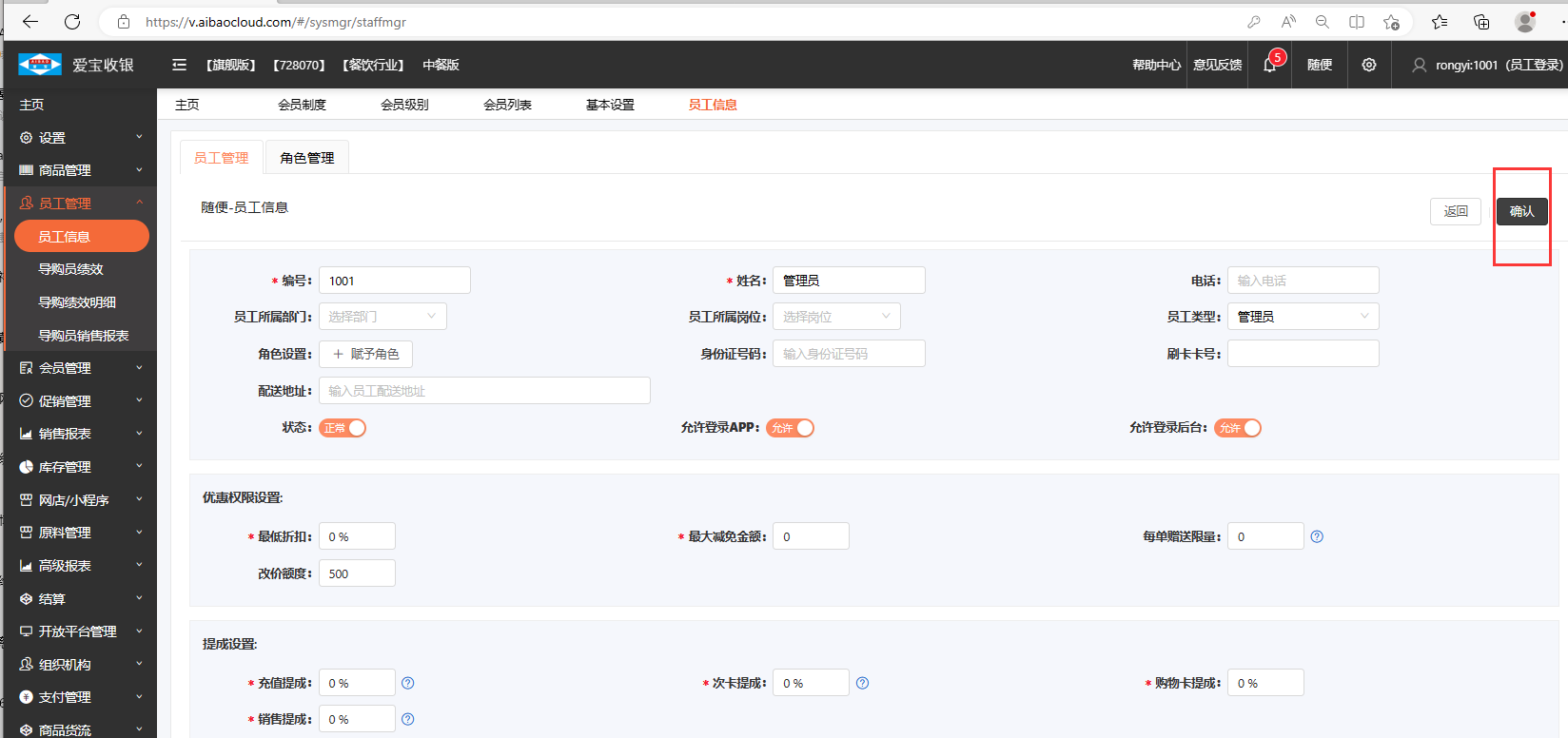Click the 赋予角色 button
Image resolution: width=1568 pixels, height=738 pixels.
365,354
